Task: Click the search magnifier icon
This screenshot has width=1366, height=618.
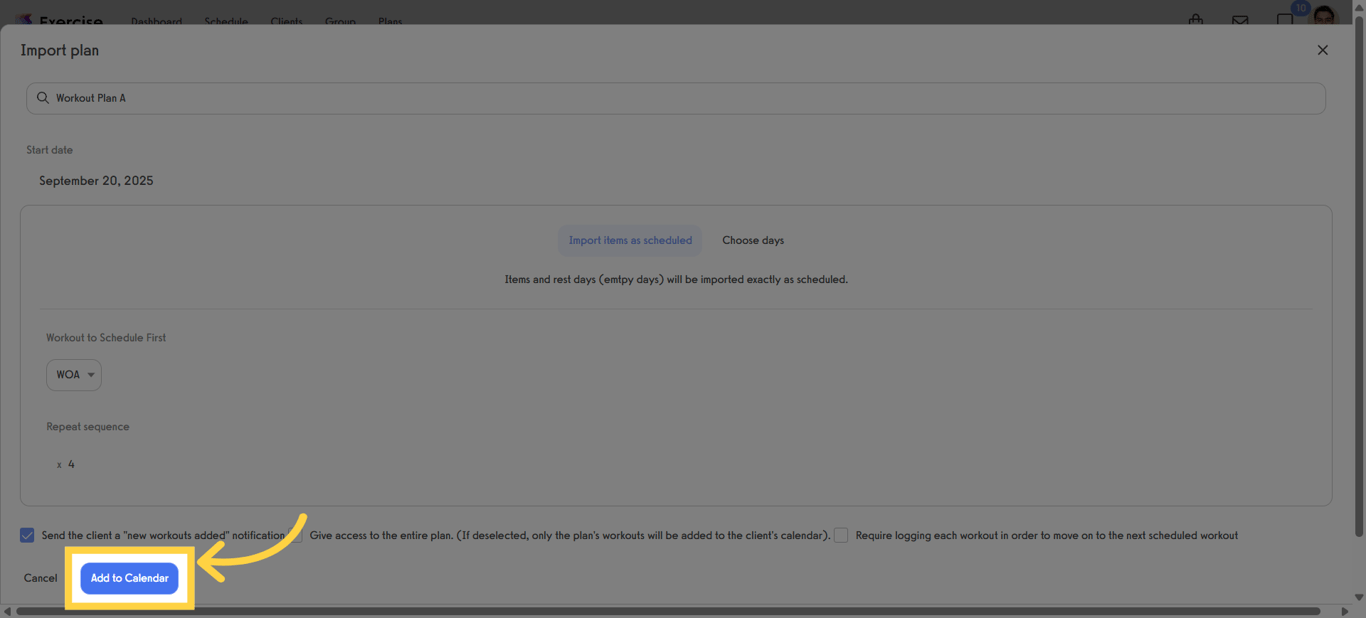Action: tap(43, 98)
